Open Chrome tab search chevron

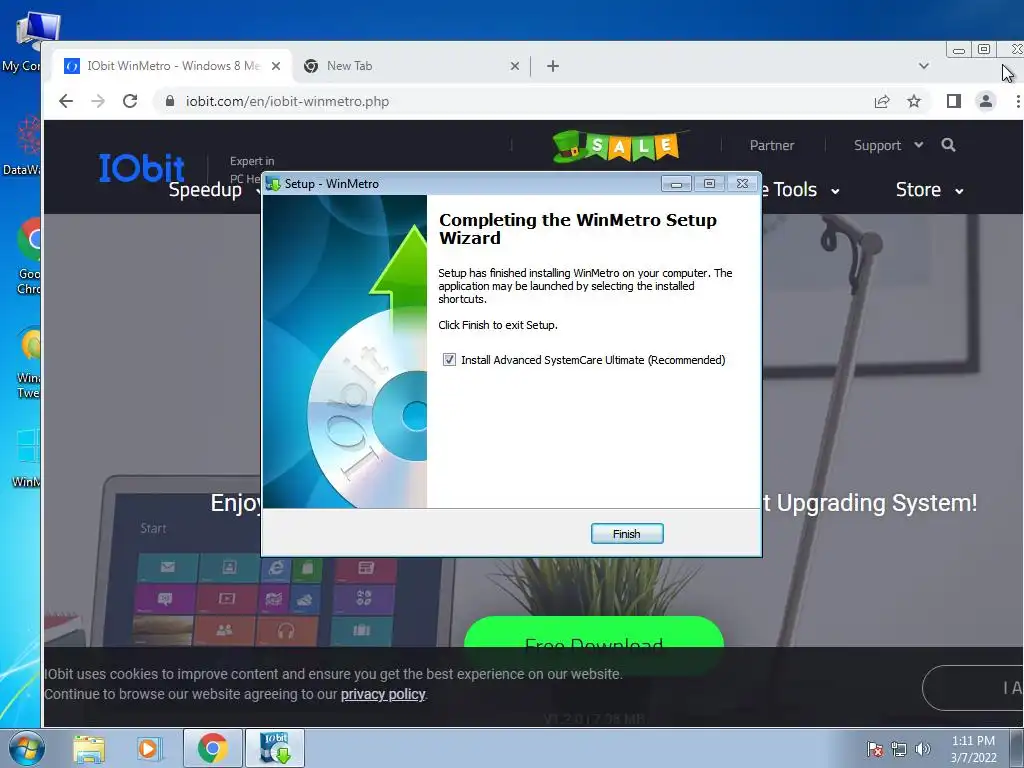(923, 66)
